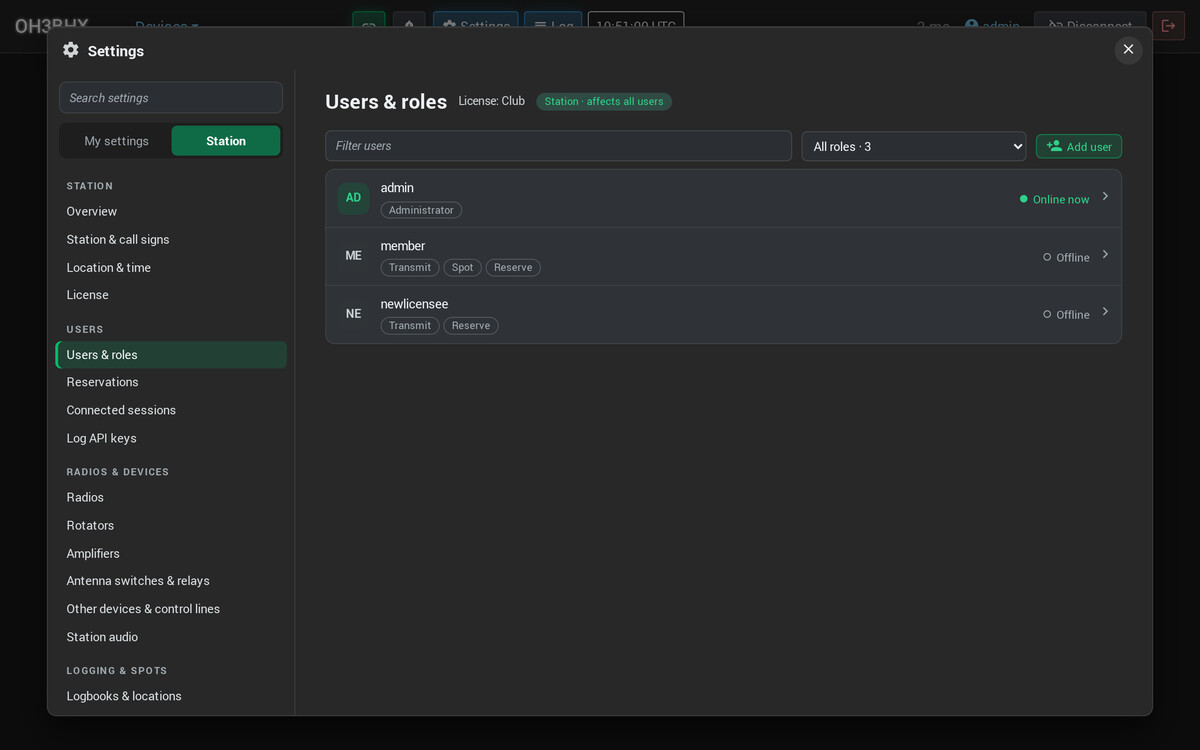Go to Radios settings
The image size is (1200, 750).
point(171,497)
